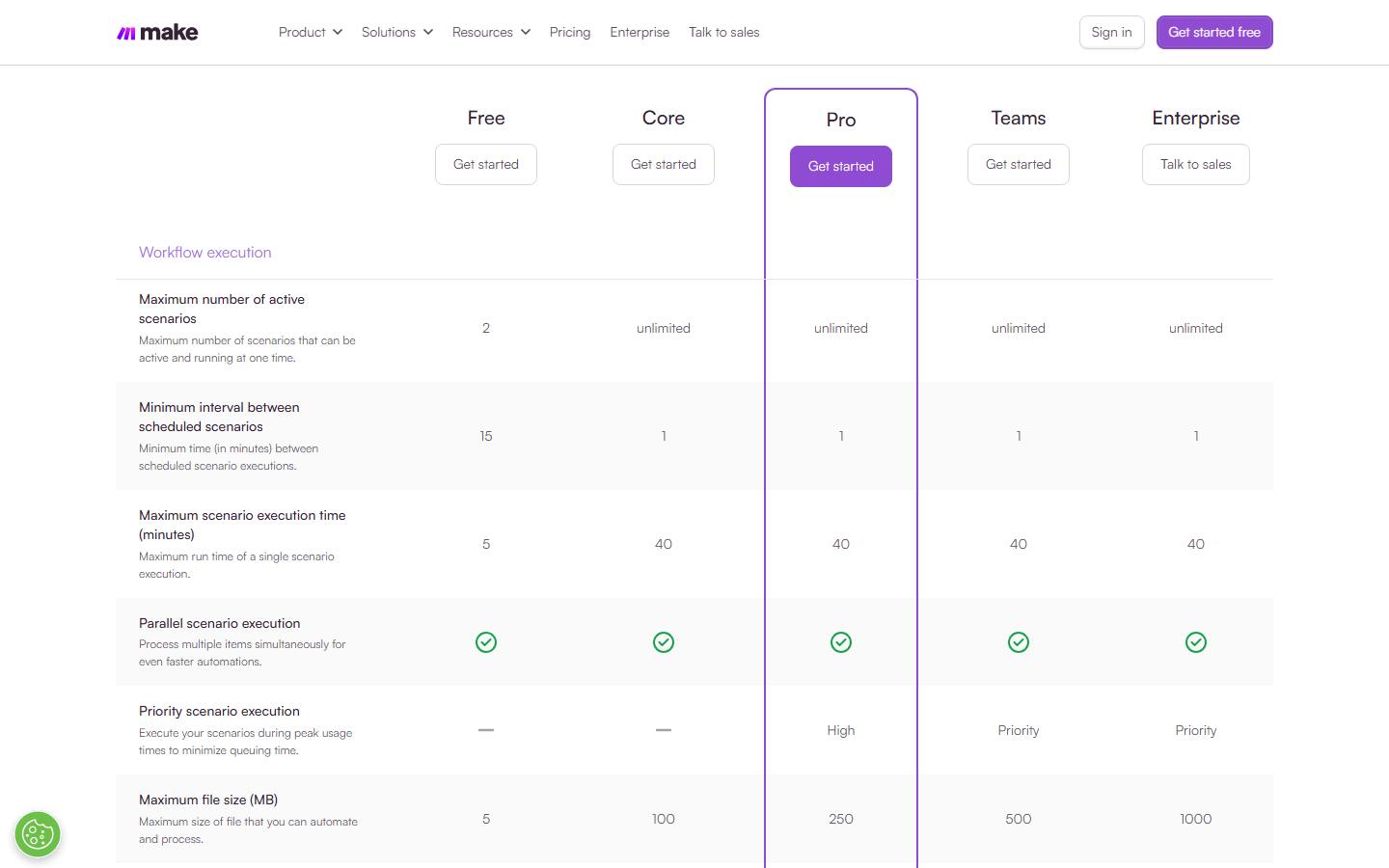
Task: Click Get started free button
Action: (x=1214, y=32)
